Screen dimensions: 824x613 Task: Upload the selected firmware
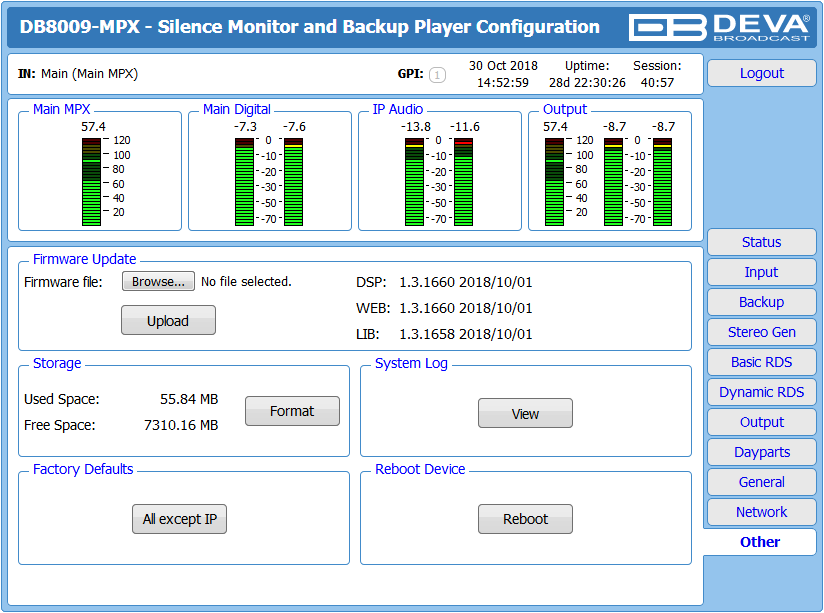168,320
